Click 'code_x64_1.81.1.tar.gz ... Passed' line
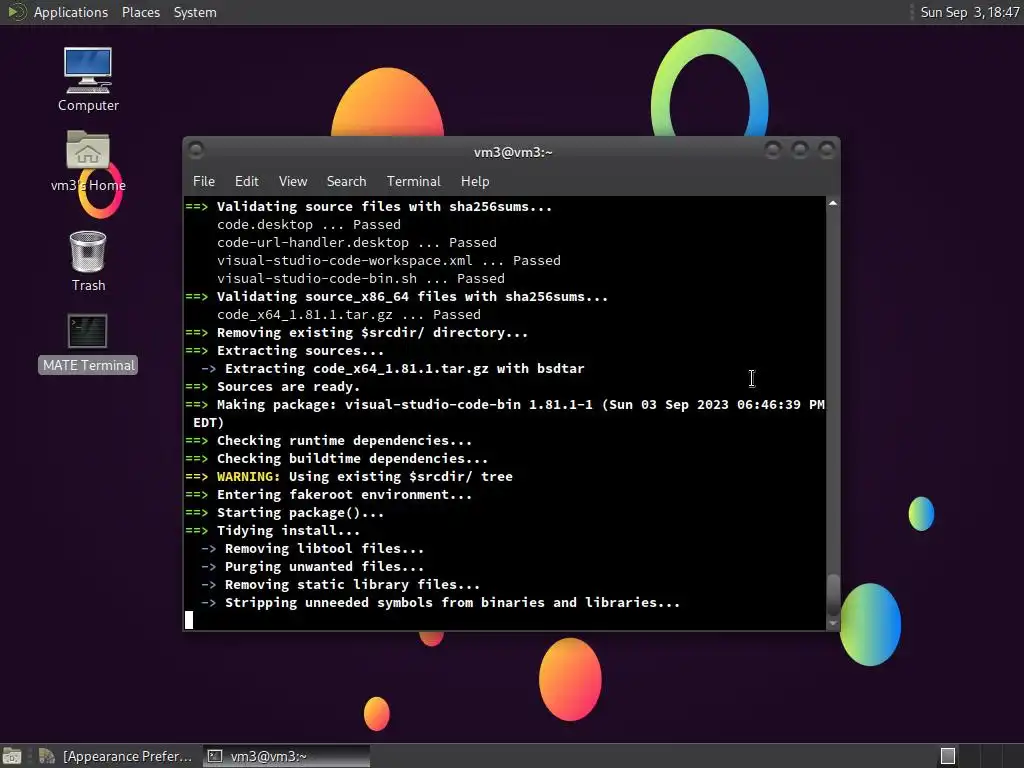This screenshot has width=1024, height=768. coord(349,315)
